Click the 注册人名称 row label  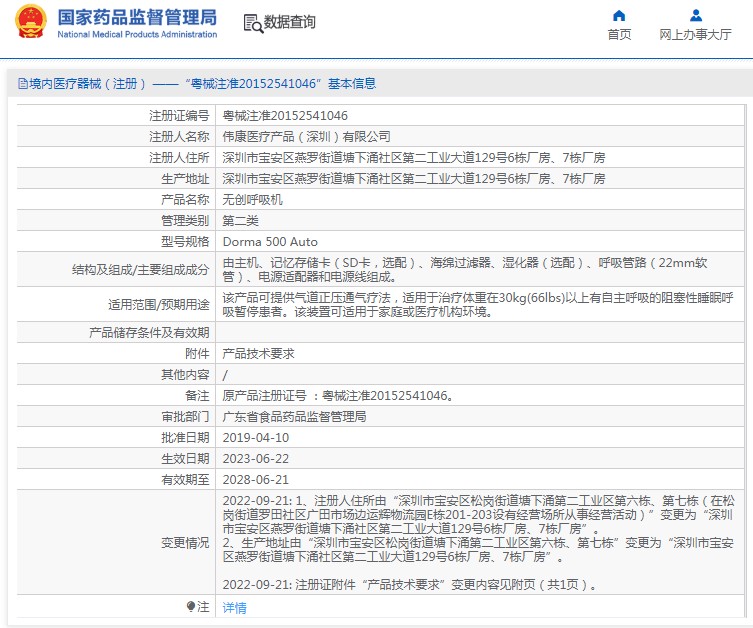point(179,137)
